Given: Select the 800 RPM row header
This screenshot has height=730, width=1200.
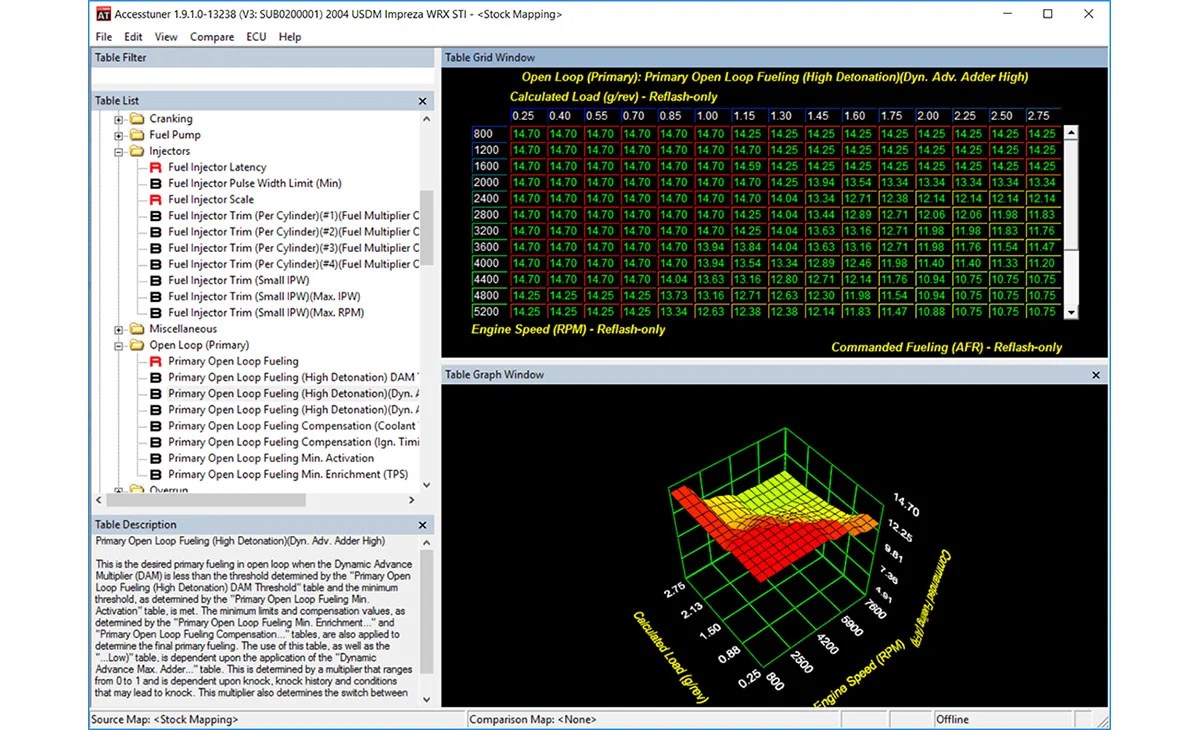Looking at the screenshot, I should [x=490, y=134].
